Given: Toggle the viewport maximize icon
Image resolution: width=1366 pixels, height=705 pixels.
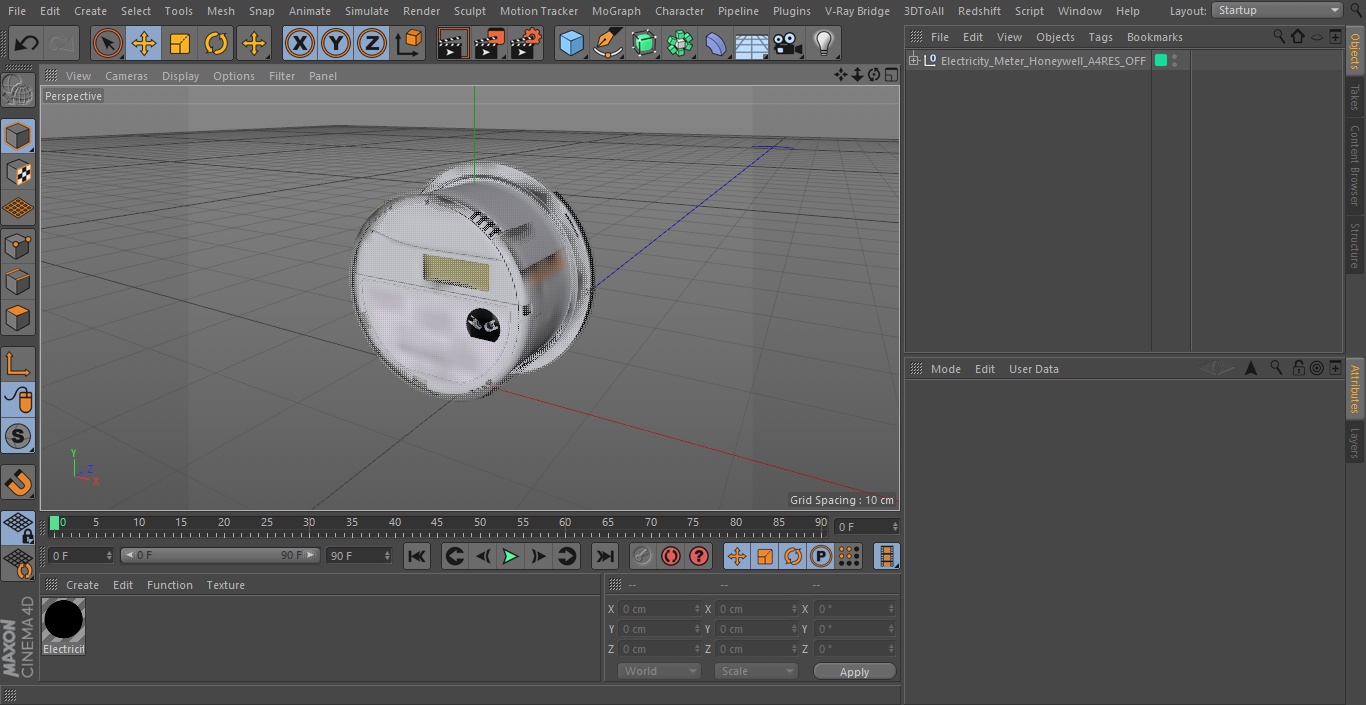Looking at the screenshot, I should (x=890, y=75).
